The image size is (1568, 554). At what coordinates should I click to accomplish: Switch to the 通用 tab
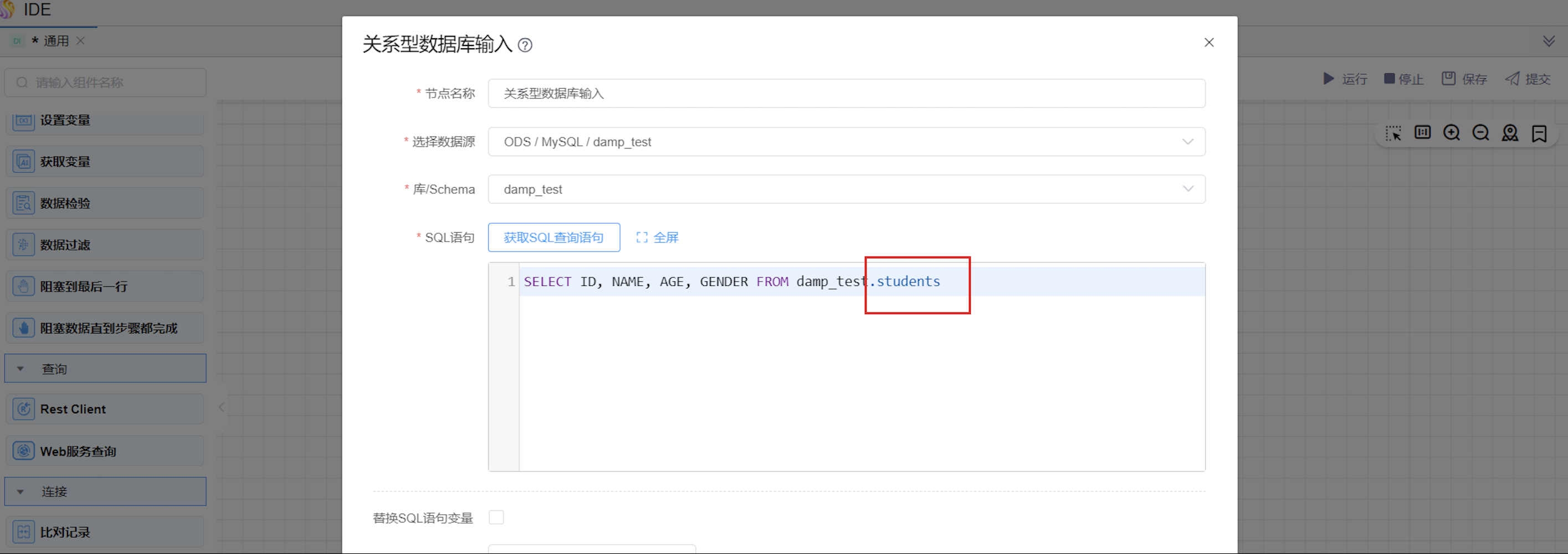click(x=55, y=41)
